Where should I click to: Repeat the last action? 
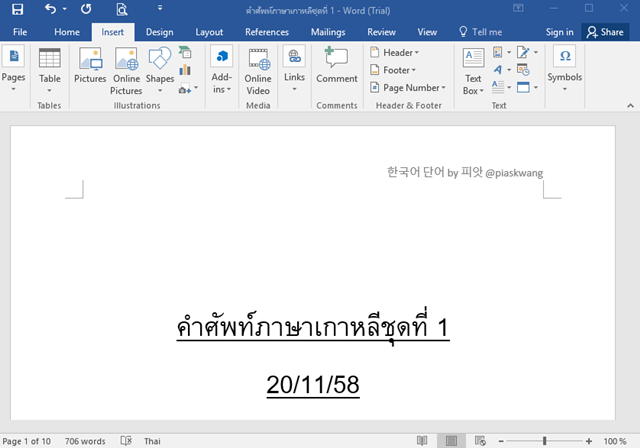coord(86,9)
